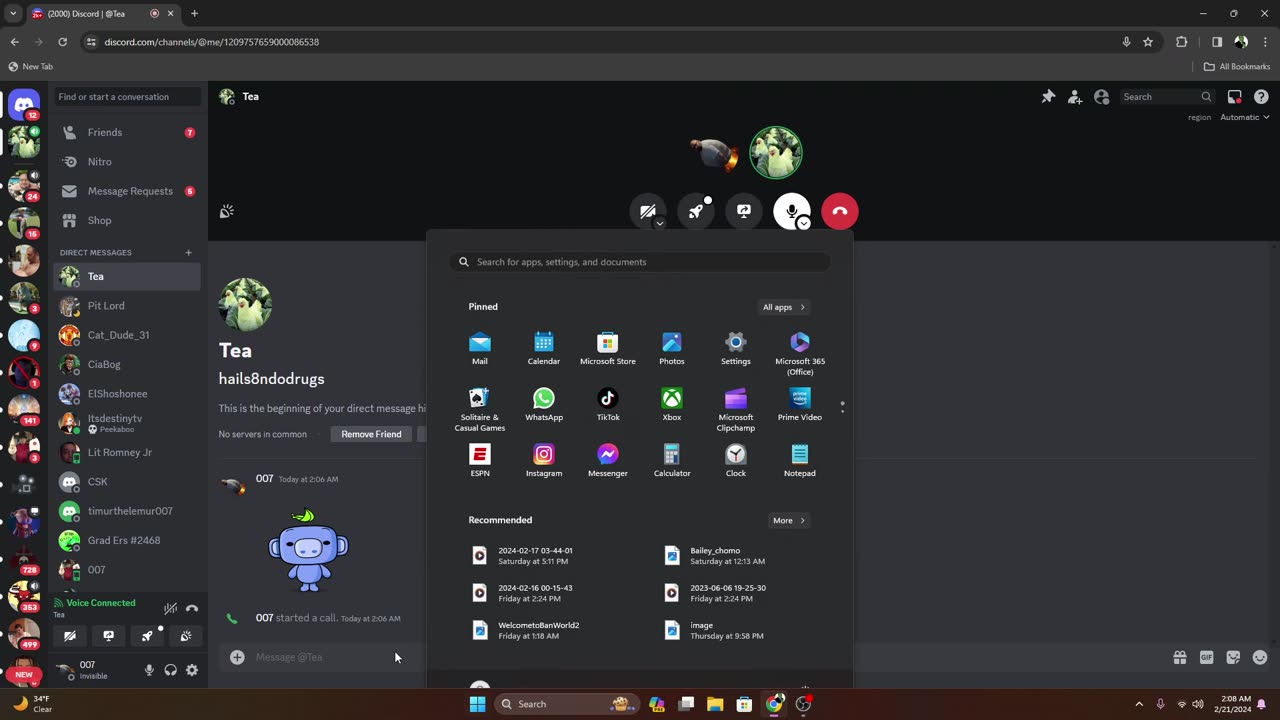Open Message Requests
This screenshot has width=1280, height=720.
coord(127,191)
